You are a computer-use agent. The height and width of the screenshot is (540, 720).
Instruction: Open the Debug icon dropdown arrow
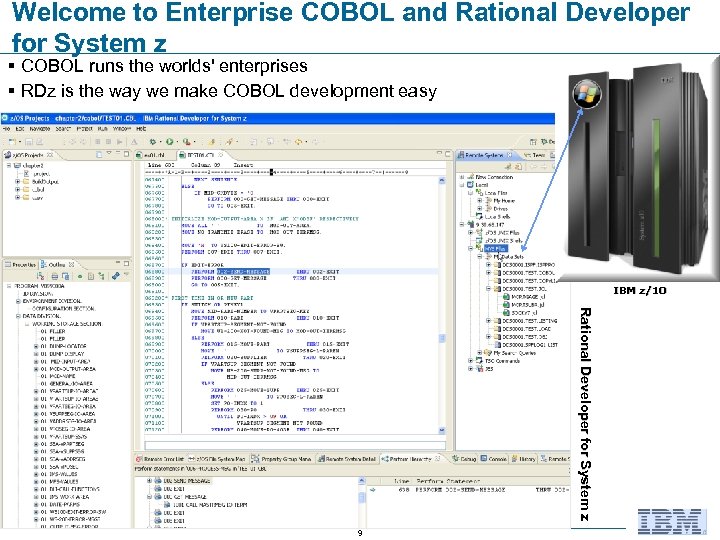point(160,142)
